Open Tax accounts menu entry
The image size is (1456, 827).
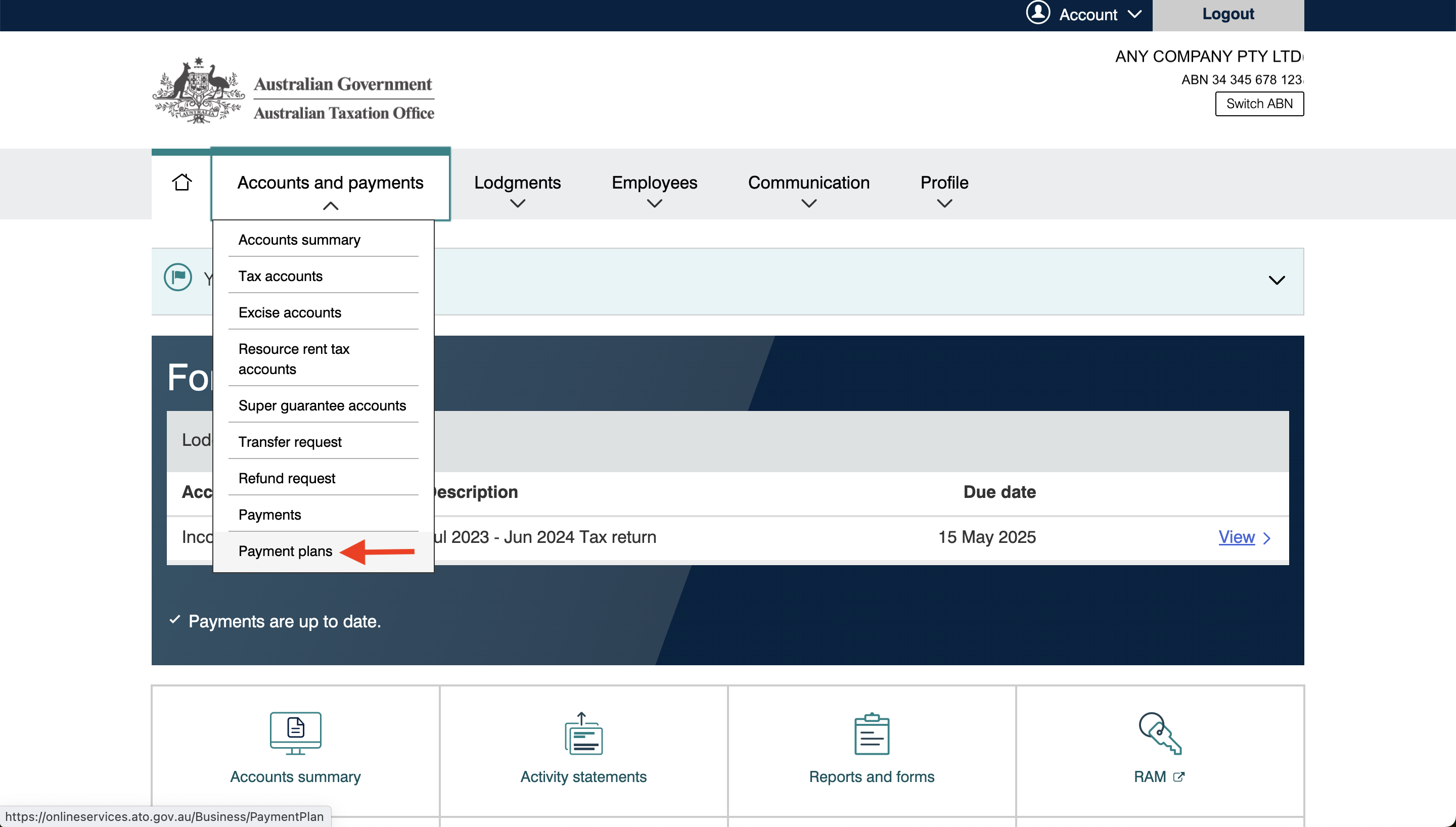click(281, 276)
